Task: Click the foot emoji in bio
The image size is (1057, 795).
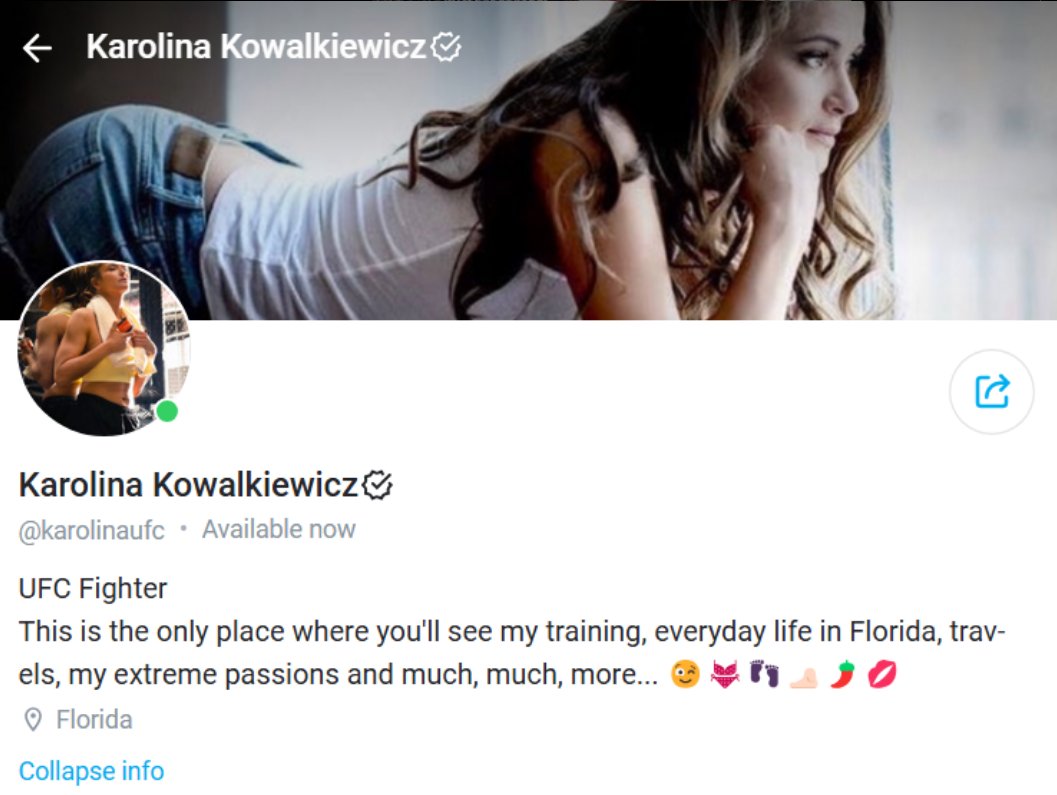Action: pos(804,676)
